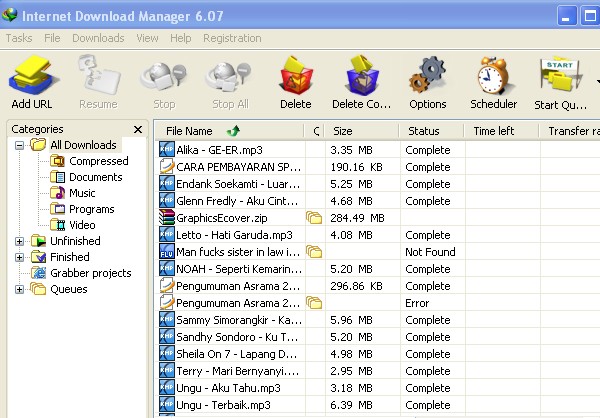Select the NOAH - Seperti Kemarin file
The image size is (600, 418).
pyautogui.click(x=239, y=269)
